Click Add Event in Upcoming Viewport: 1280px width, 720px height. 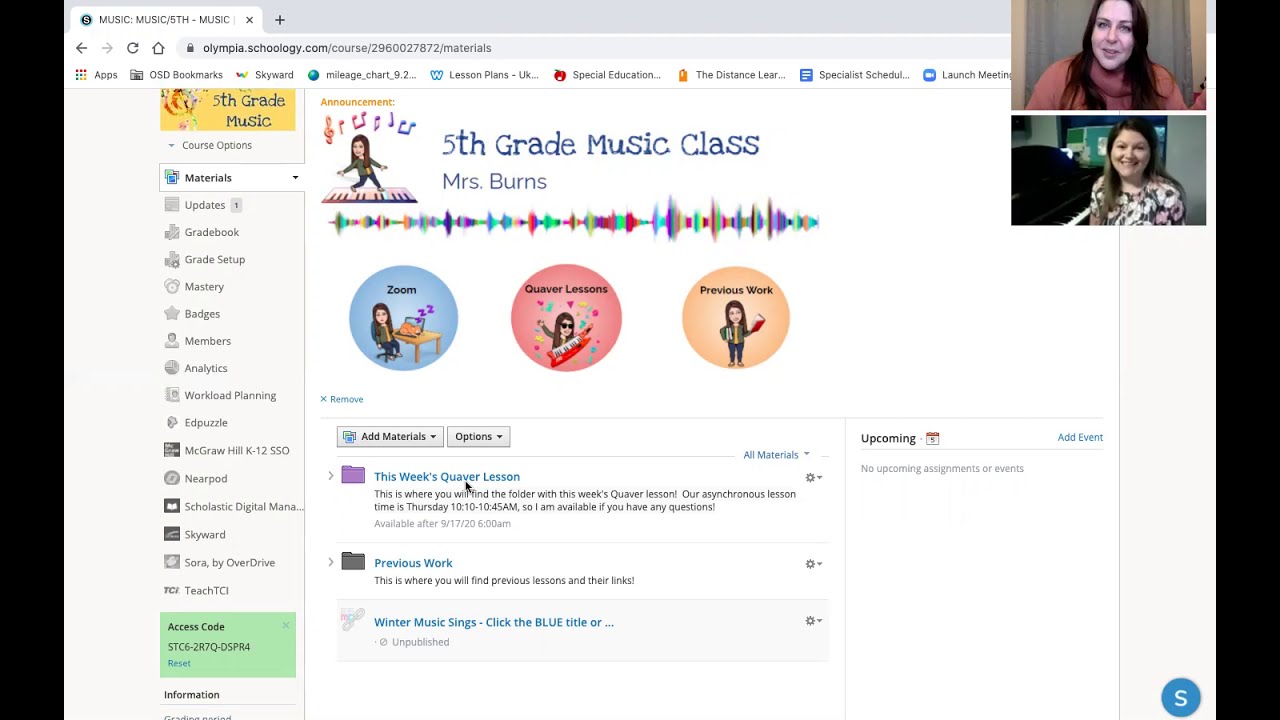click(1080, 437)
